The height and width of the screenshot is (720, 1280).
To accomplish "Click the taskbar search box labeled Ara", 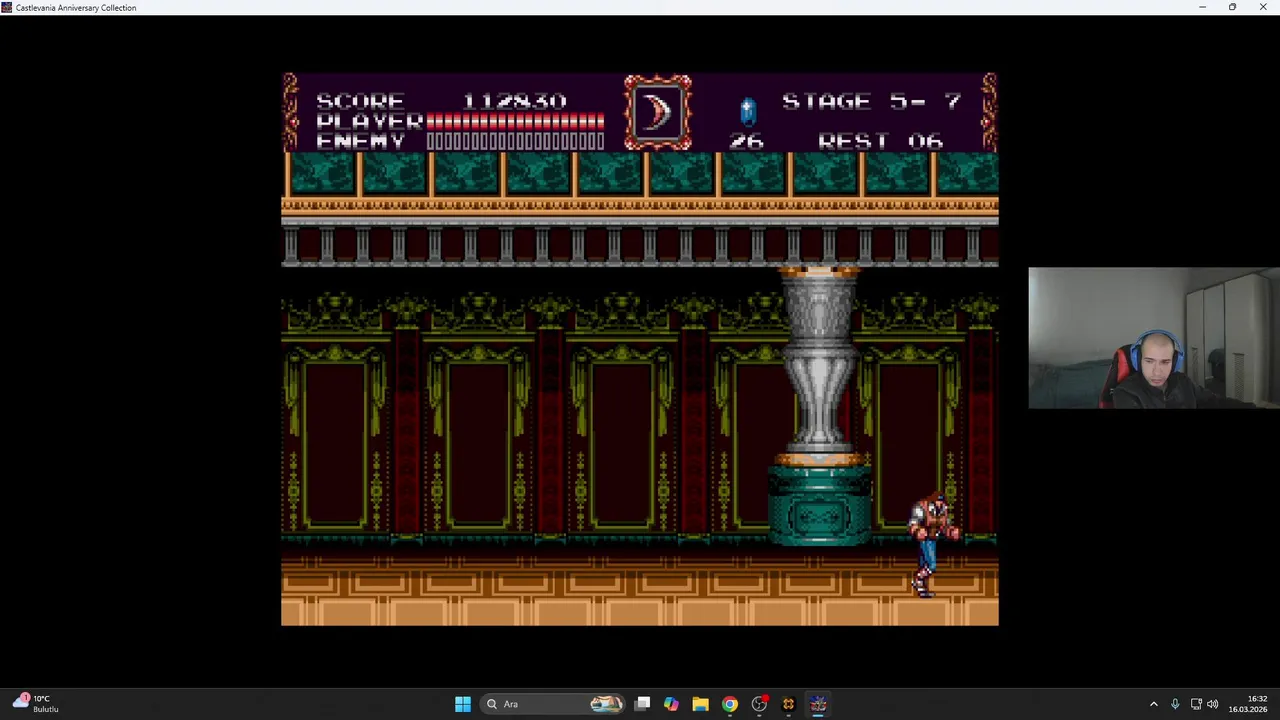I will coord(554,704).
